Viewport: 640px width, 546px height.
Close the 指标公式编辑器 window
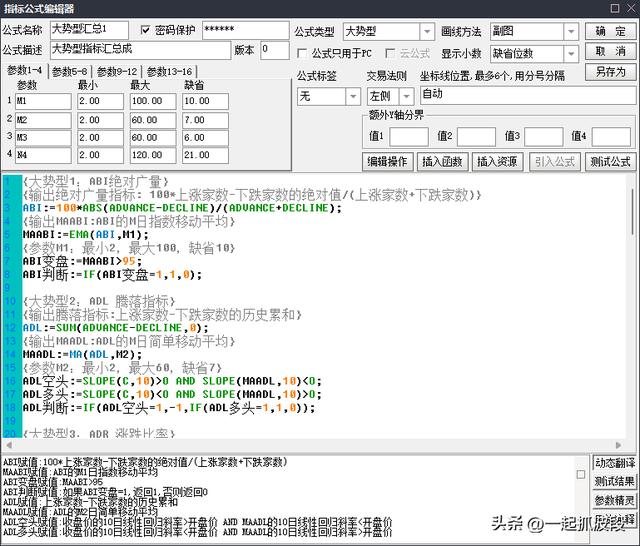(x=630, y=8)
